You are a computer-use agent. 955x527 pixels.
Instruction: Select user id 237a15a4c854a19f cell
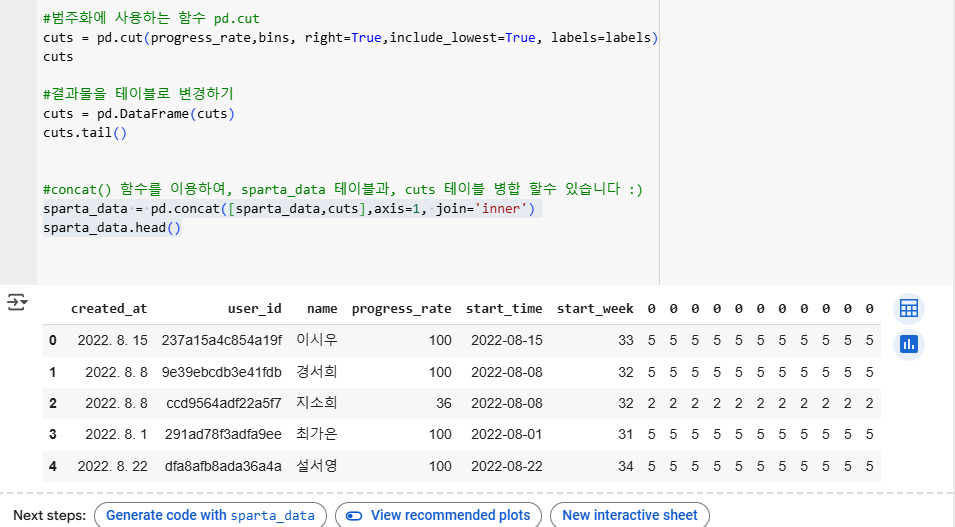[x=222, y=341]
